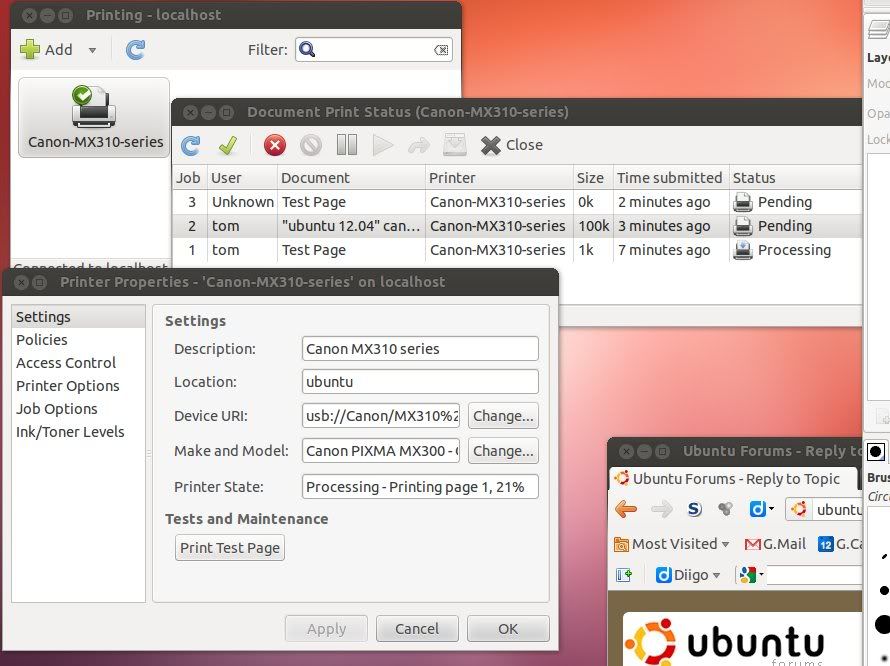
Task: Click the Make and Model text field
Action: coord(381,451)
